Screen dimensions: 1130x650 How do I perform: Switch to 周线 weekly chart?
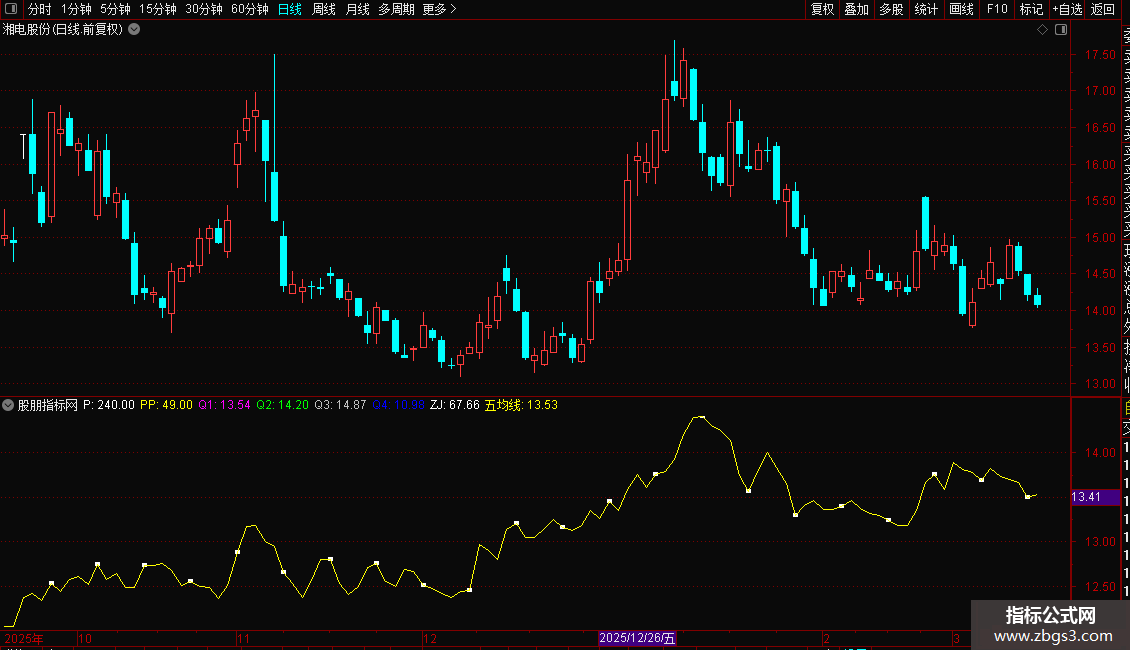coord(324,9)
